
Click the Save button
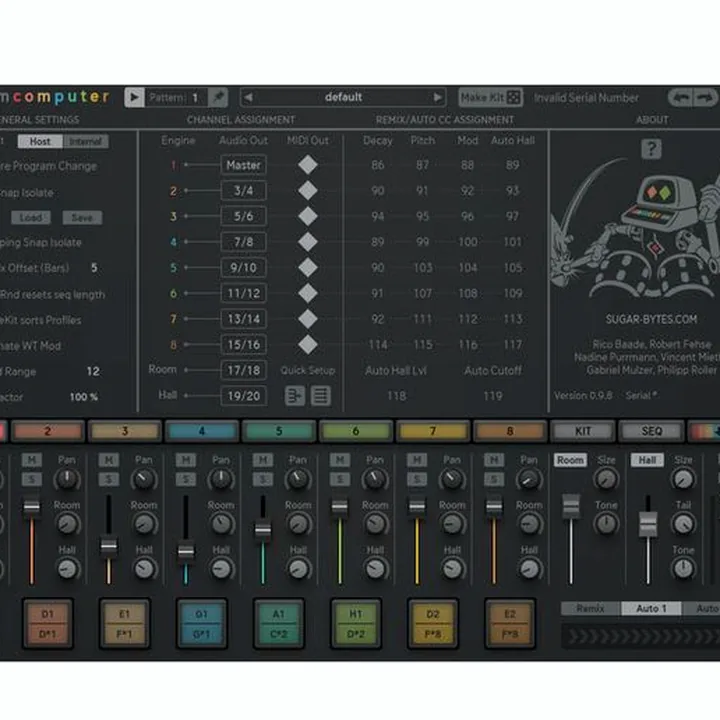point(82,218)
